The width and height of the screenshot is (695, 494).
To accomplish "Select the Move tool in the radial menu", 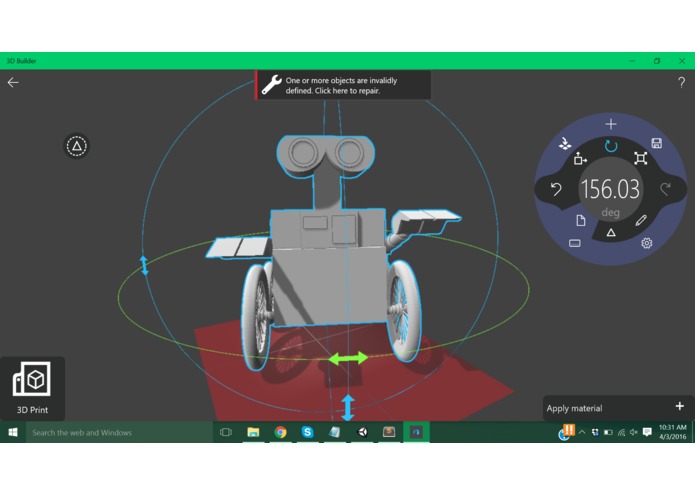I will (x=580, y=158).
